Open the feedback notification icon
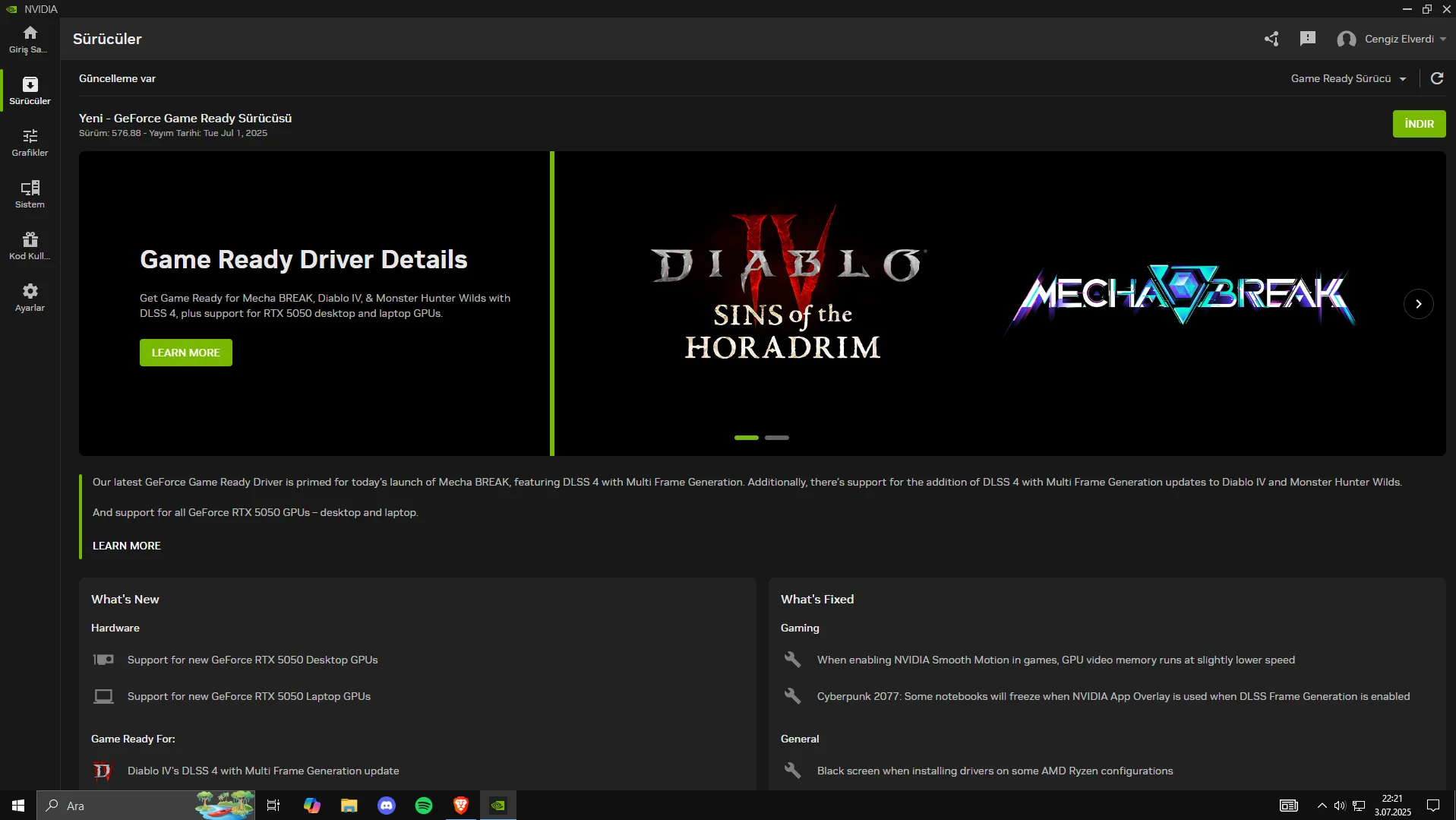 pos(1307,39)
